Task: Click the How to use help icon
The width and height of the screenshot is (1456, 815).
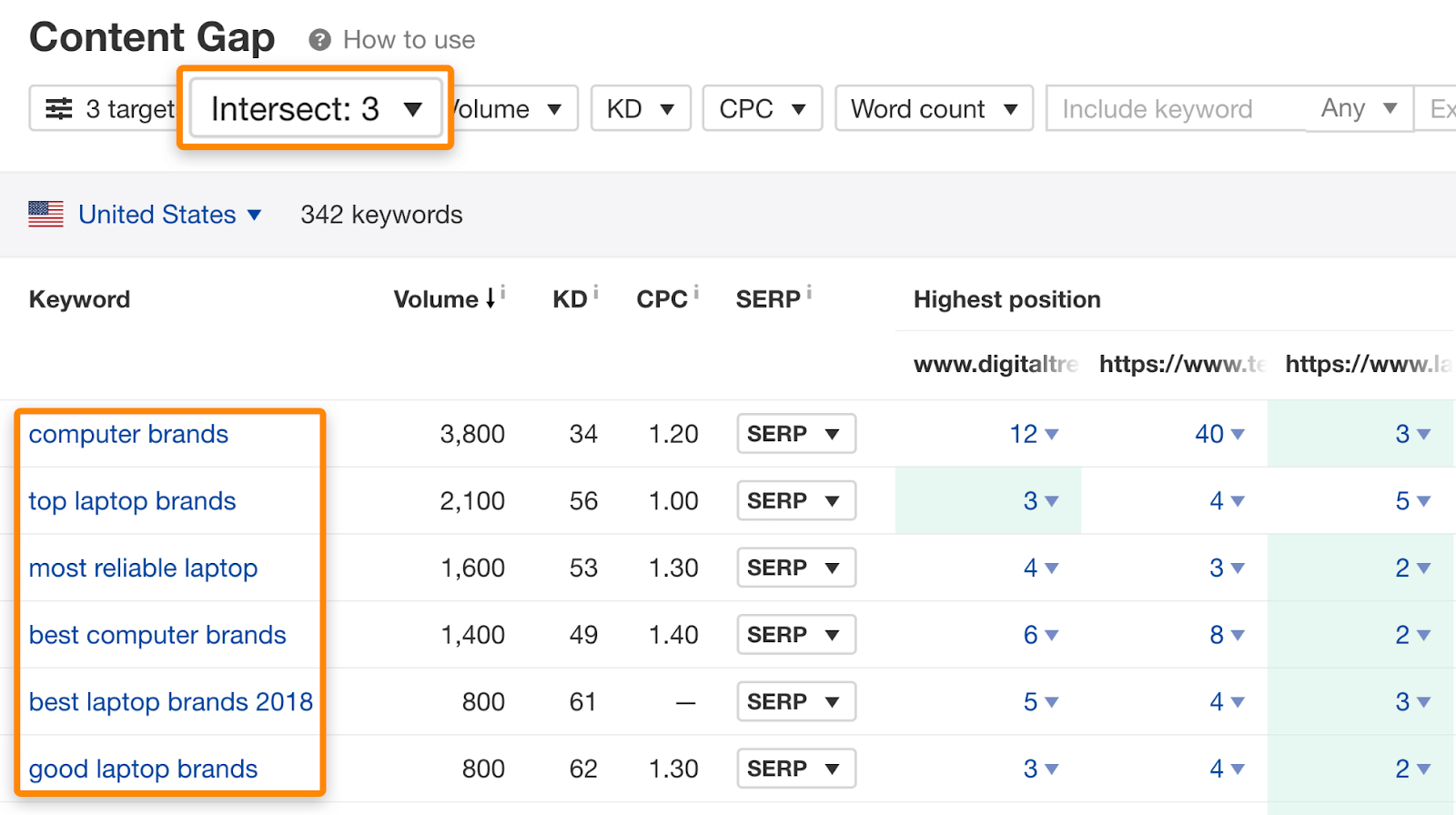Action: pyautogui.click(x=319, y=40)
